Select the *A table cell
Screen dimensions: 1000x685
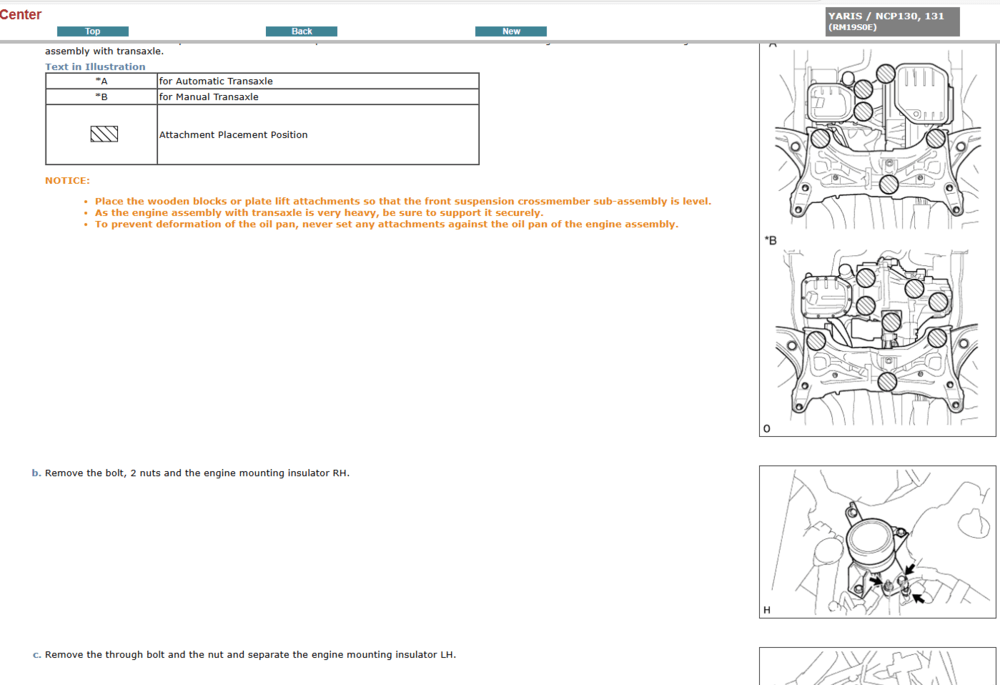click(x=101, y=81)
